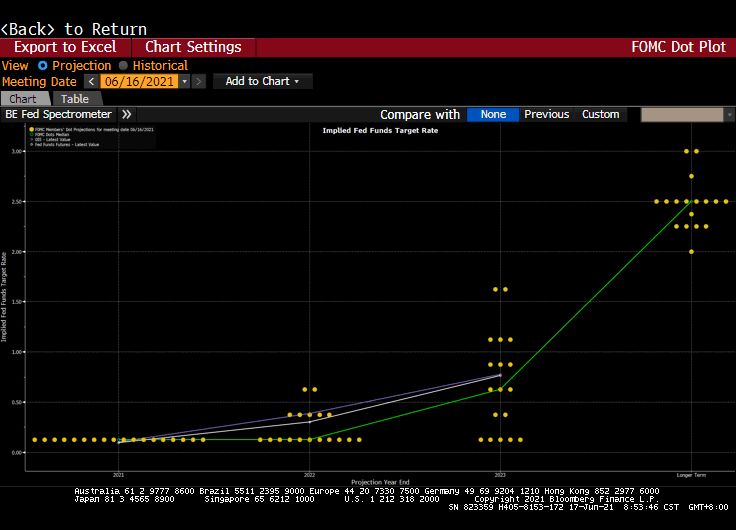736x530 pixels.
Task: Click the 2.00 y-axis label
Action: [17, 252]
